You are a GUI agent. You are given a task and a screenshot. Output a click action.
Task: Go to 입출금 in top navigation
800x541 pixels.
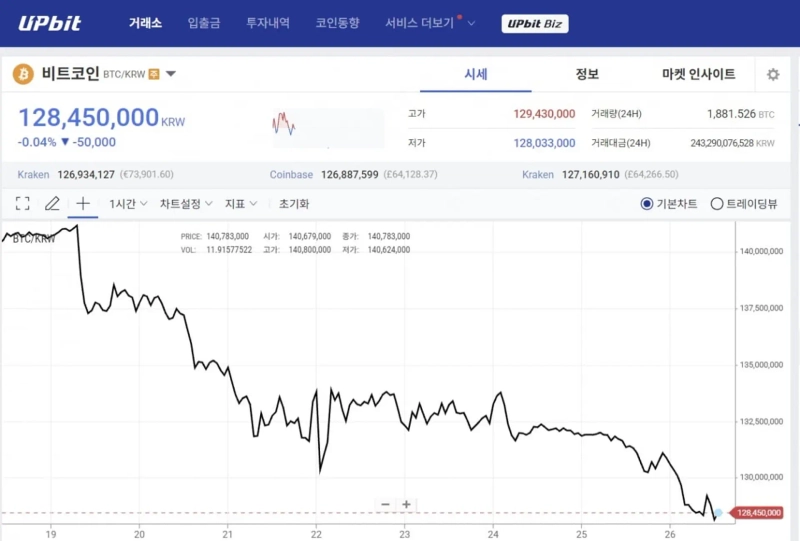coord(204,23)
